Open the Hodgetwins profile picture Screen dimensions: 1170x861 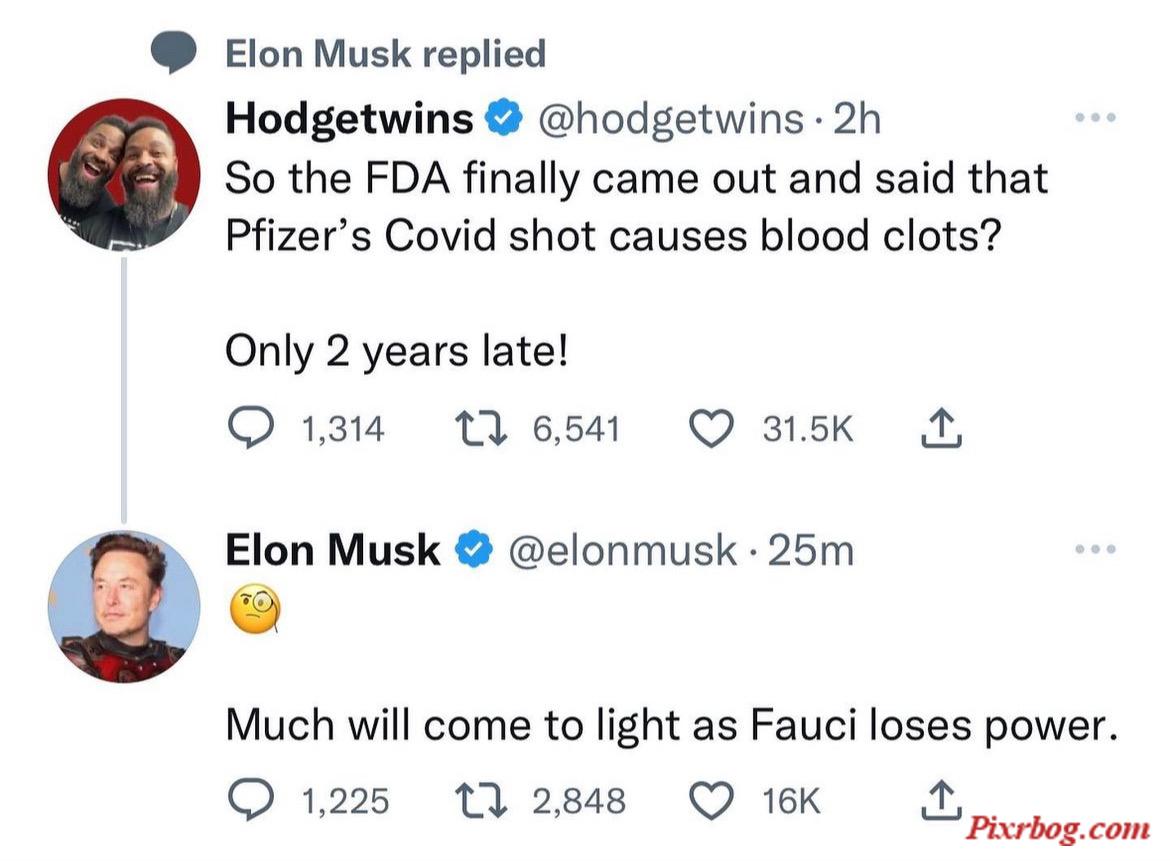click(124, 174)
